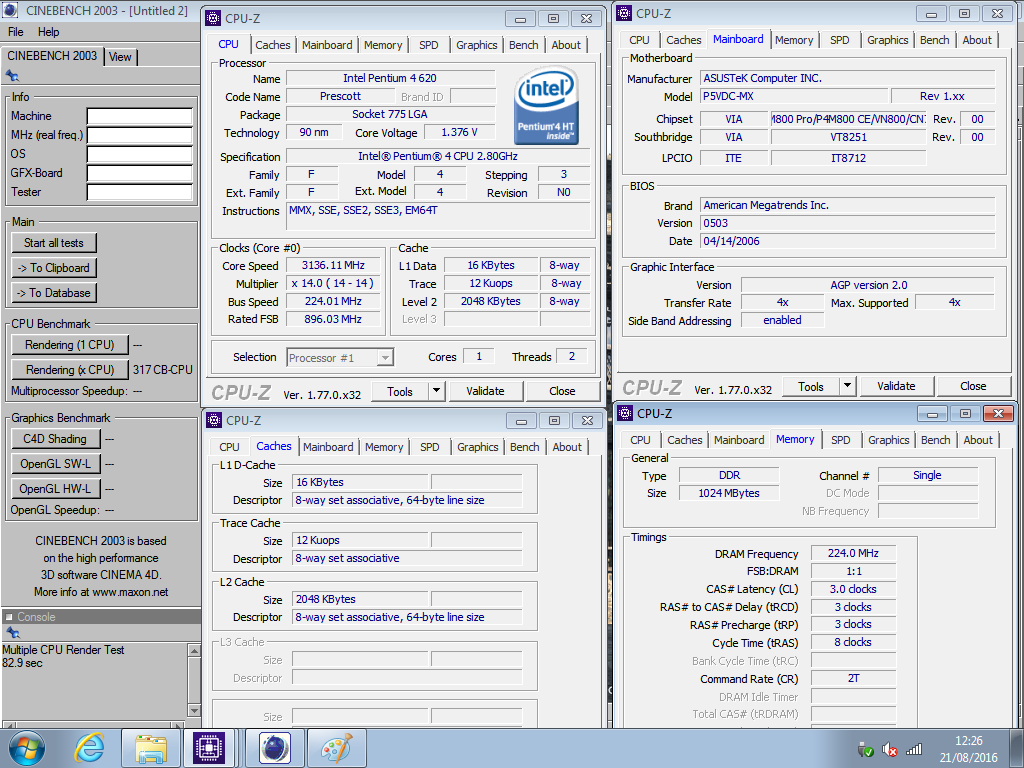Click the CPU-Z title icon in the Memory window
Image resolution: width=1024 pixels, height=768 pixels.
point(625,413)
